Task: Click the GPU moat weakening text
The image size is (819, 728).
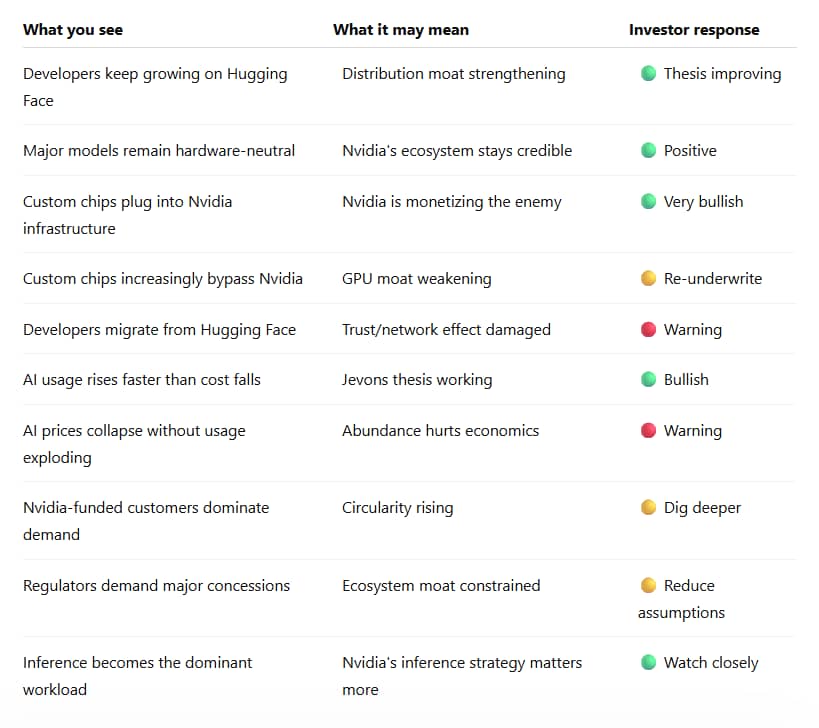Action: (416, 279)
